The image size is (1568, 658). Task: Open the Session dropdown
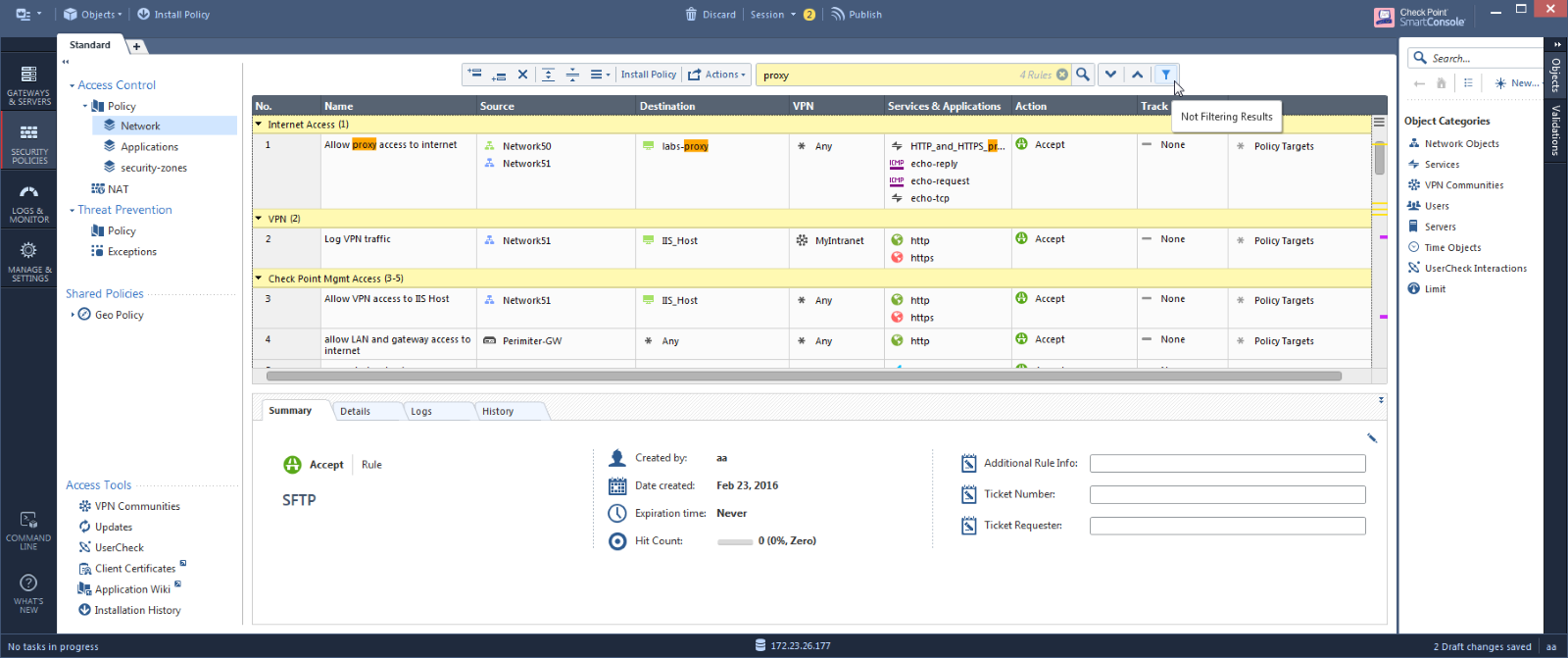pos(773,15)
